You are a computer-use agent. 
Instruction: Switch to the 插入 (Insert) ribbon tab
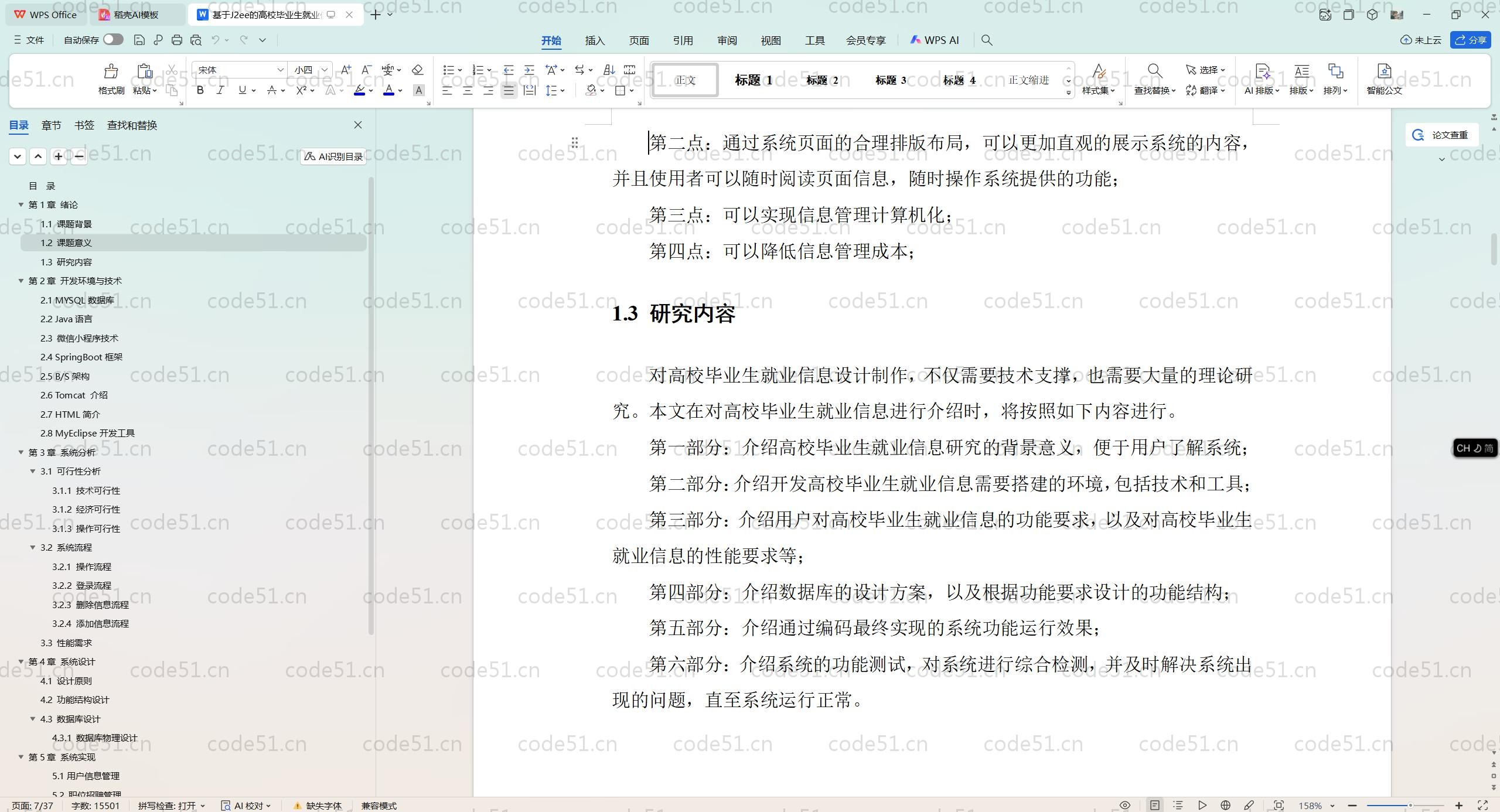click(594, 40)
